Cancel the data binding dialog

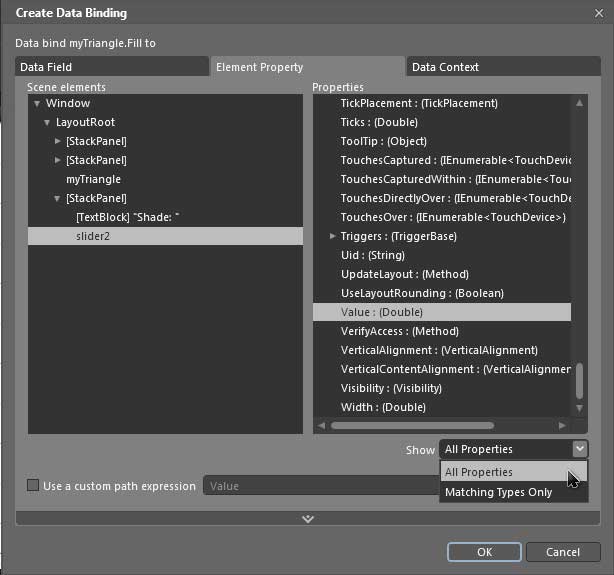(x=563, y=552)
